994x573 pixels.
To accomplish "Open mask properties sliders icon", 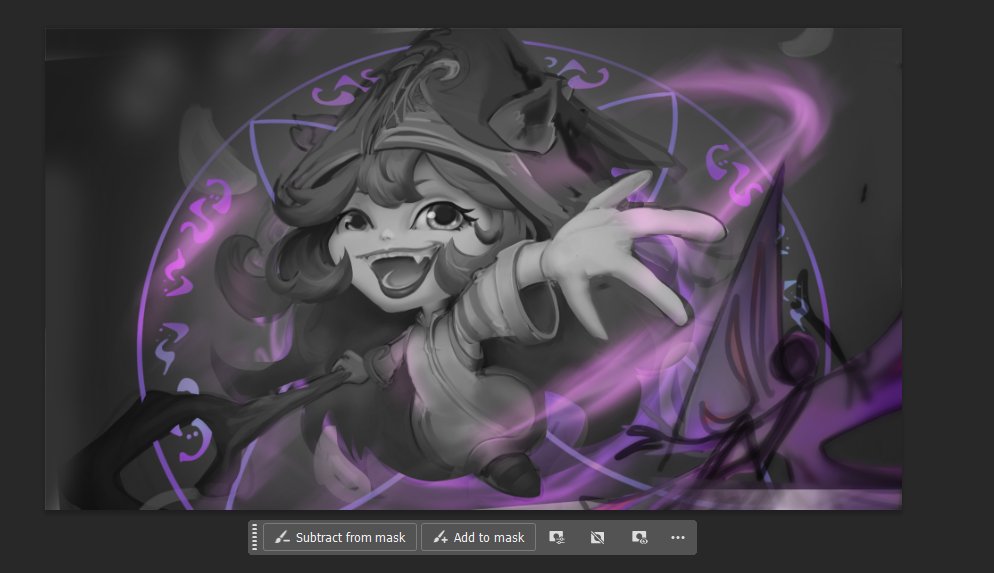I will click(557, 538).
